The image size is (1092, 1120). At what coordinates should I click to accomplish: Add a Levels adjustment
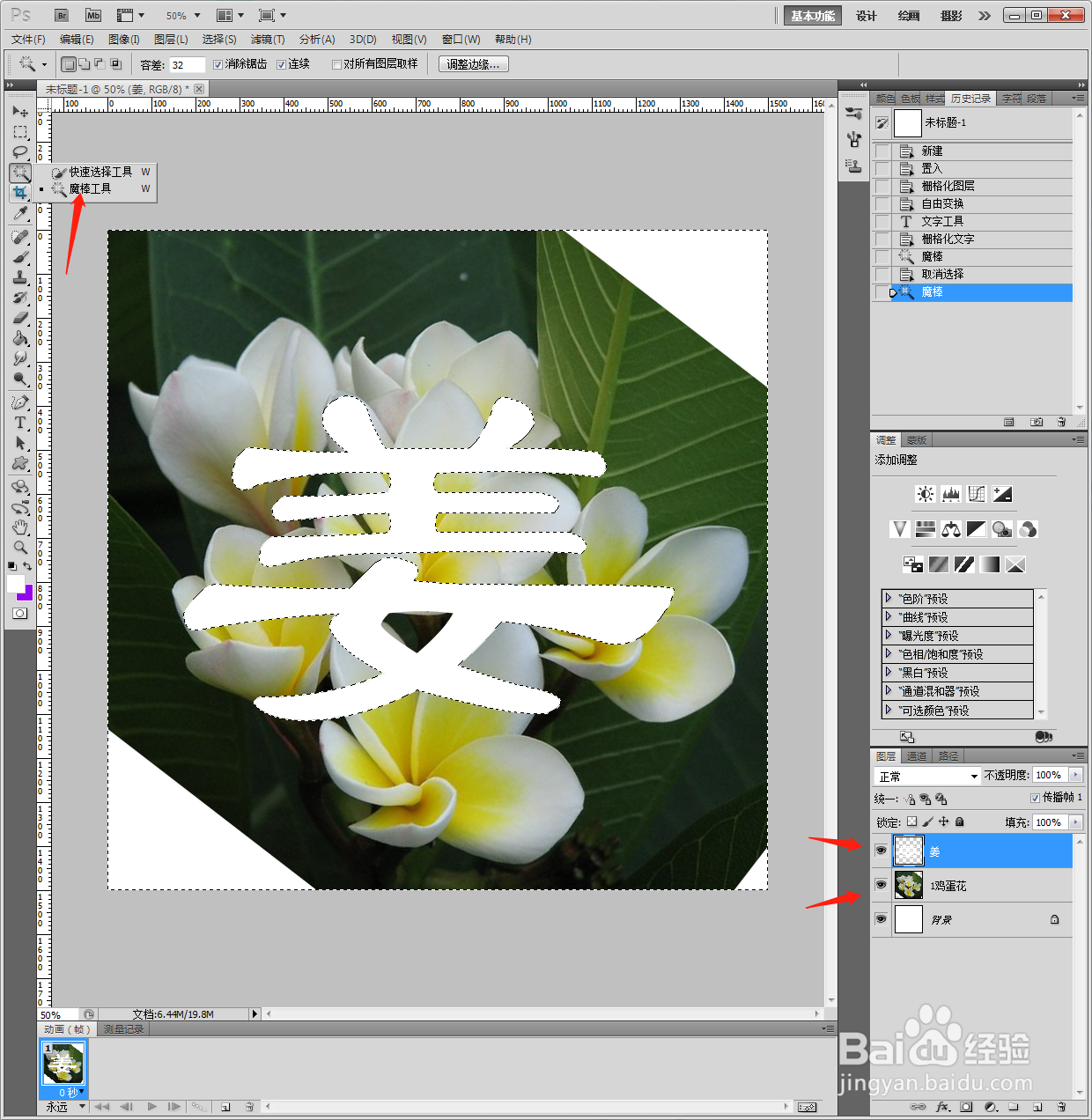(951, 494)
